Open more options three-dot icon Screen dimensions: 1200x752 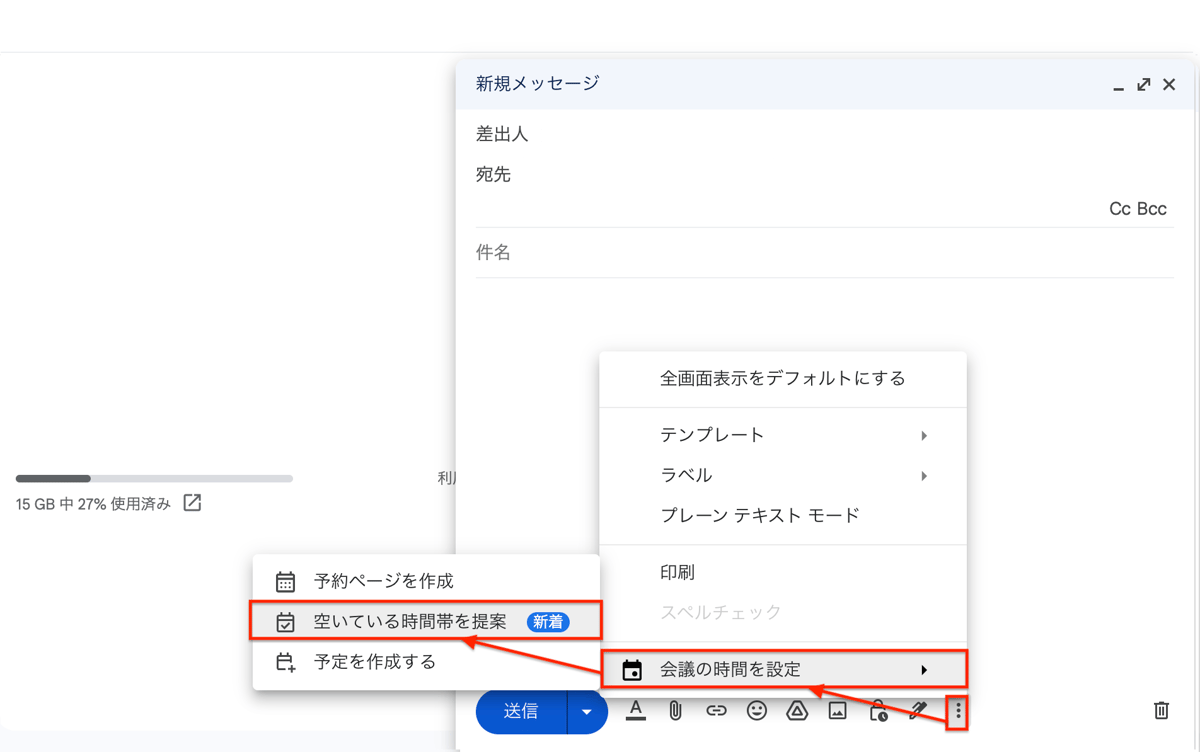click(x=958, y=711)
